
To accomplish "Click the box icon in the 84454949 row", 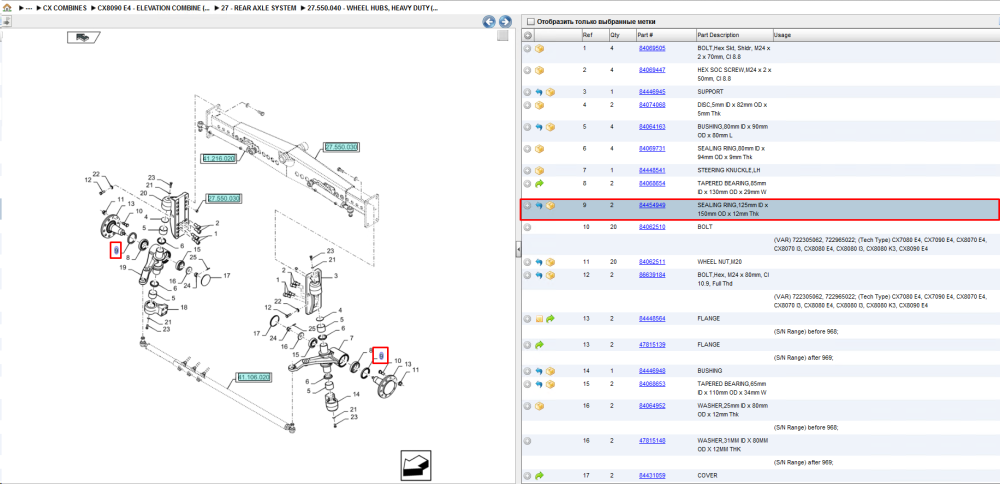I will pos(550,205).
